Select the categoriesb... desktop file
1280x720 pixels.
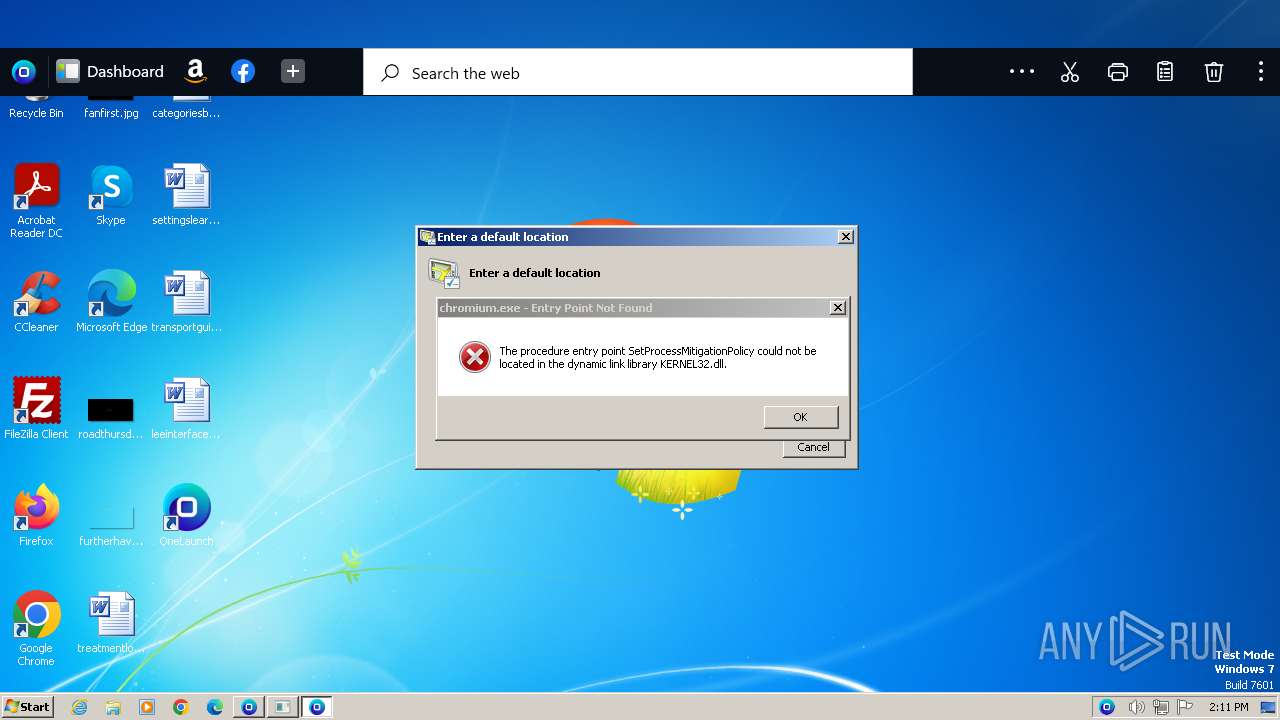click(186, 107)
